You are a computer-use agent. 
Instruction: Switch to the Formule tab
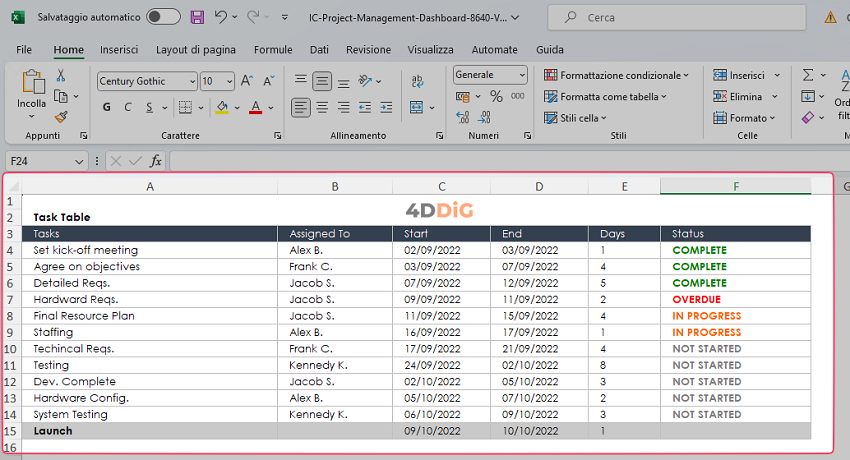tap(273, 50)
